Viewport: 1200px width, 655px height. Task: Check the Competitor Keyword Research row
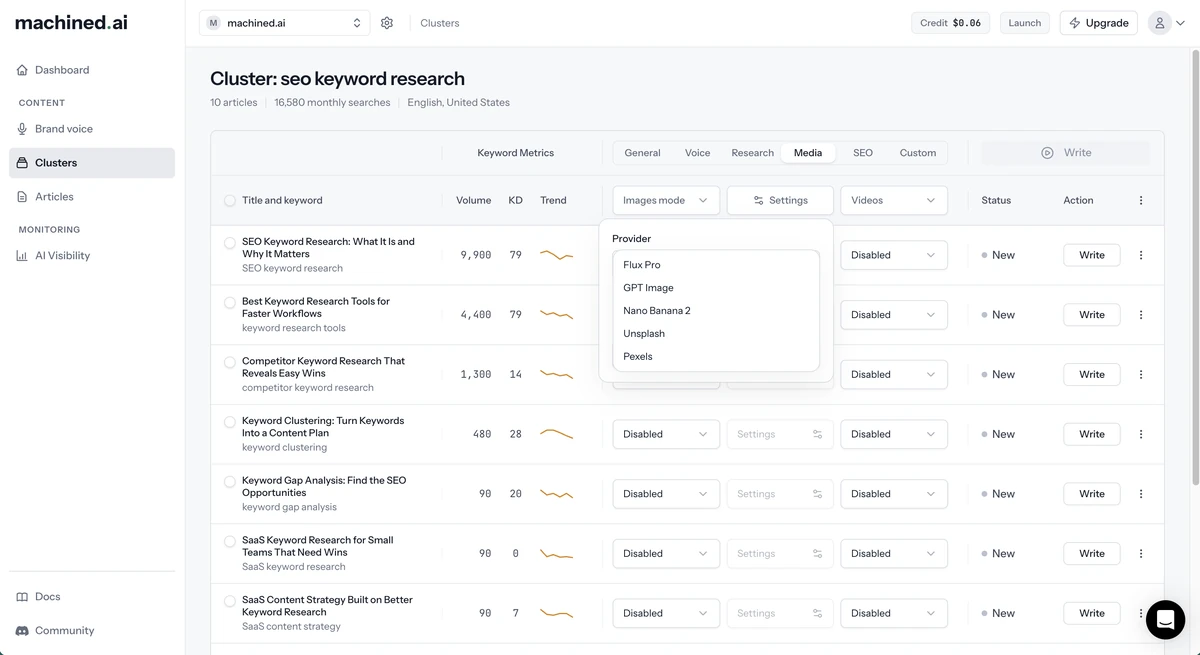coord(230,362)
